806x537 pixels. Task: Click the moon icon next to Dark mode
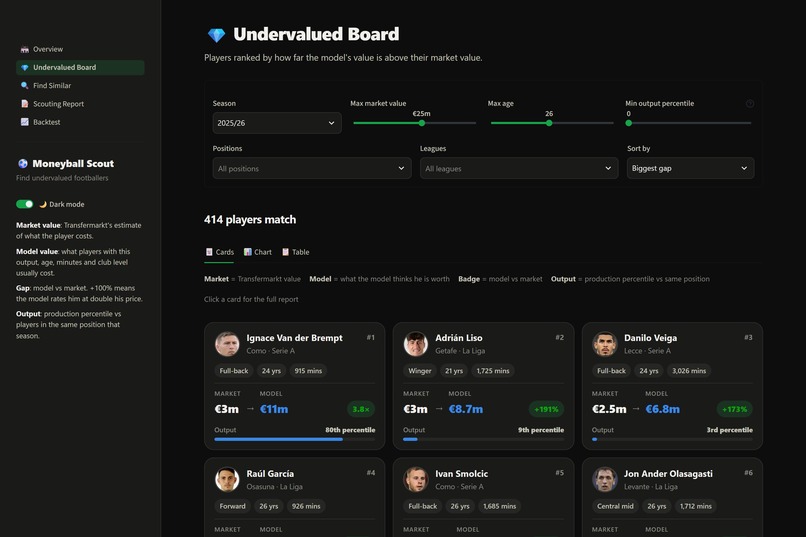coord(43,204)
